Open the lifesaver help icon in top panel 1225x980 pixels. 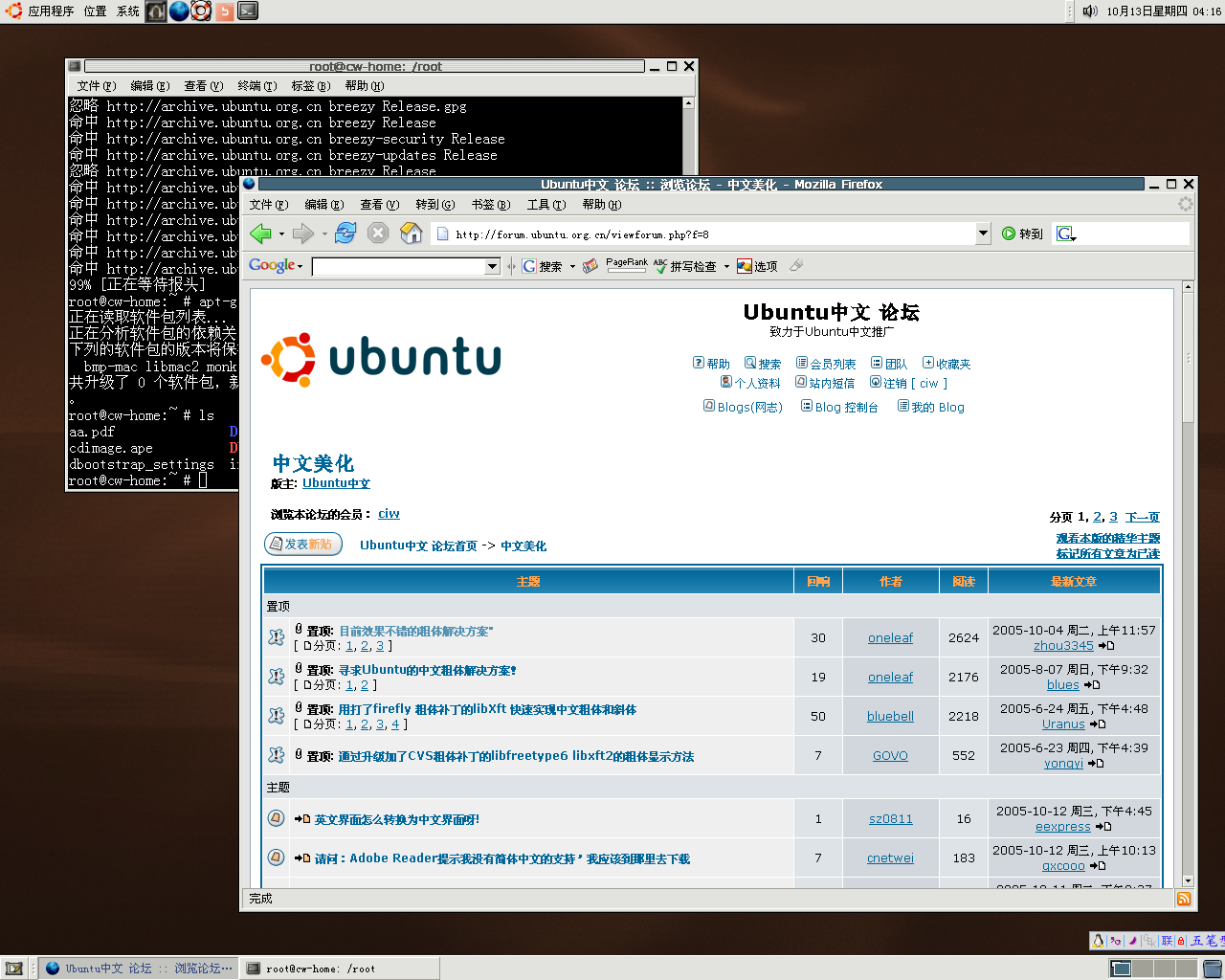coord(201,11)
